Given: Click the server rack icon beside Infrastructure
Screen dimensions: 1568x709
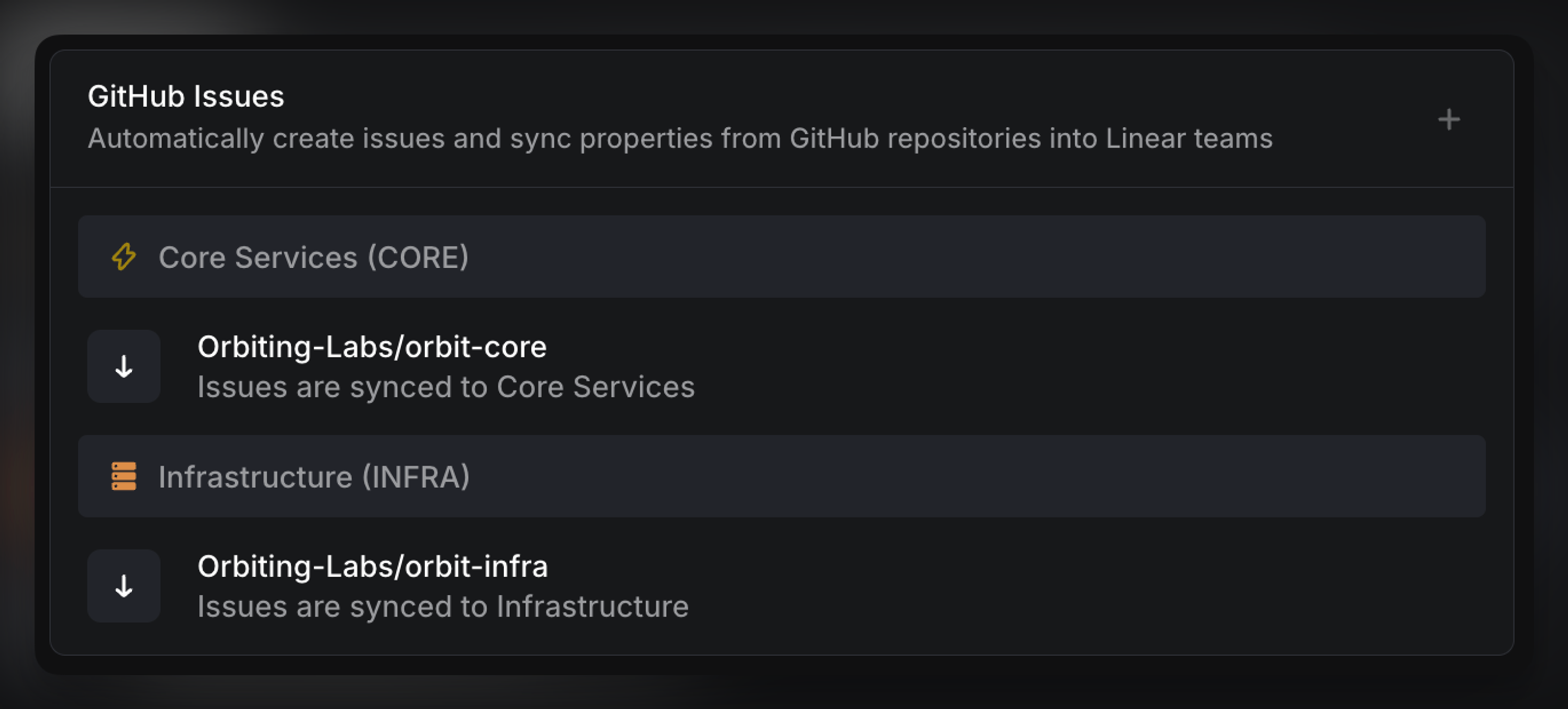Looking at the screenshot, I should [x=124, y=477].
